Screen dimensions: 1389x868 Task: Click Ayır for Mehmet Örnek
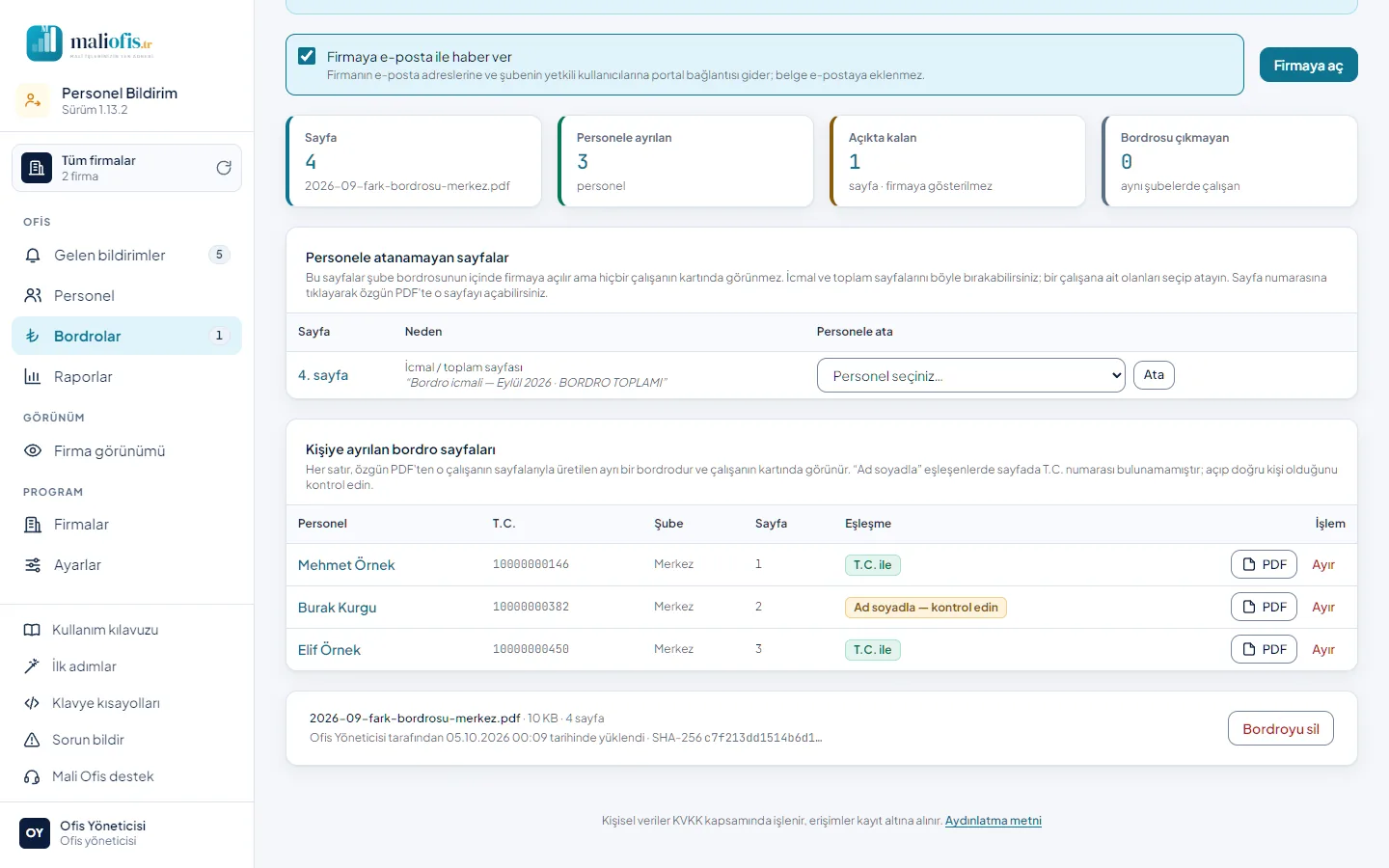[1323, 565]
